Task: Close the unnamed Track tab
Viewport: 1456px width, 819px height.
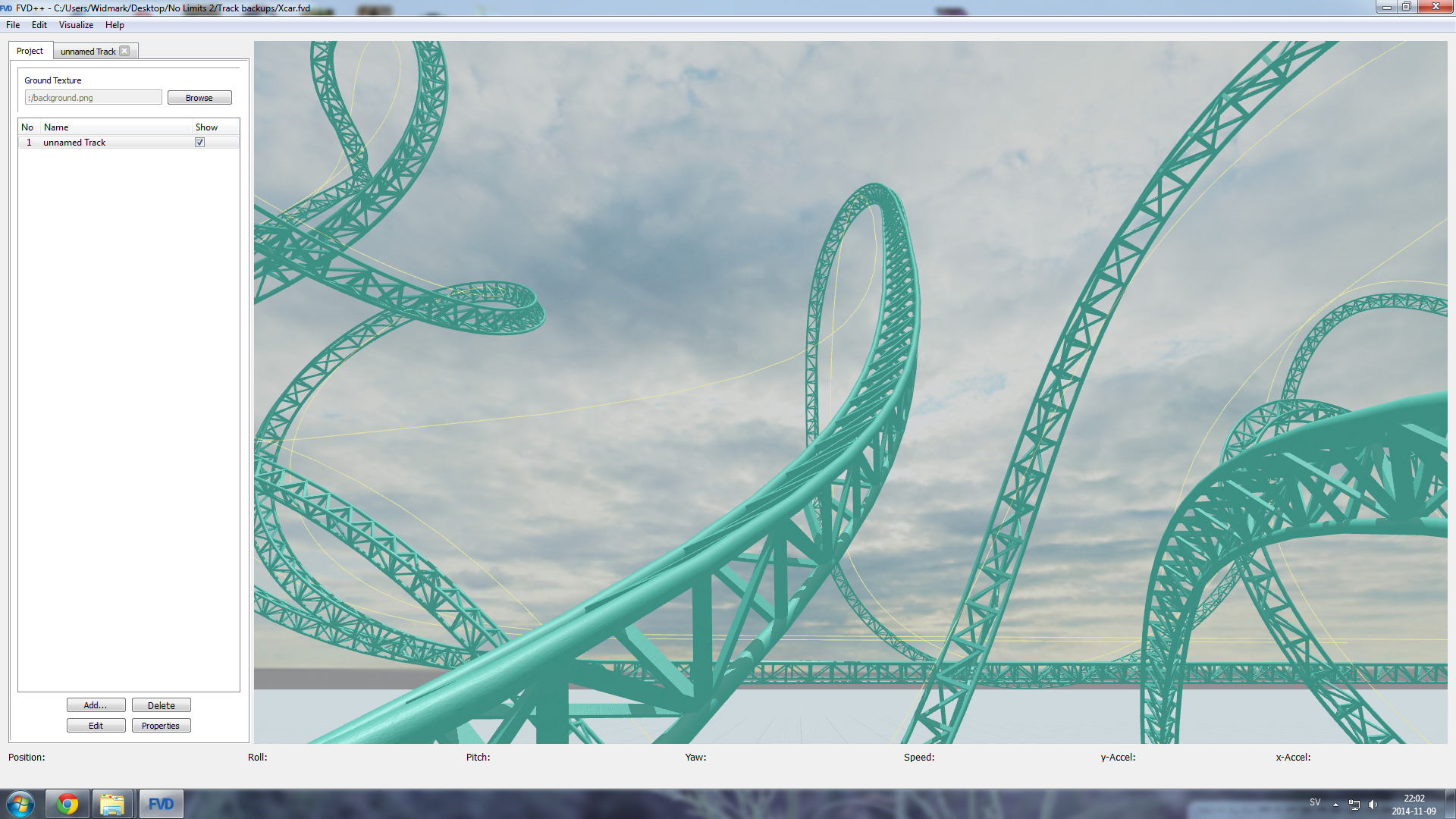Action: pyautogui.click(x=124, y=51)
